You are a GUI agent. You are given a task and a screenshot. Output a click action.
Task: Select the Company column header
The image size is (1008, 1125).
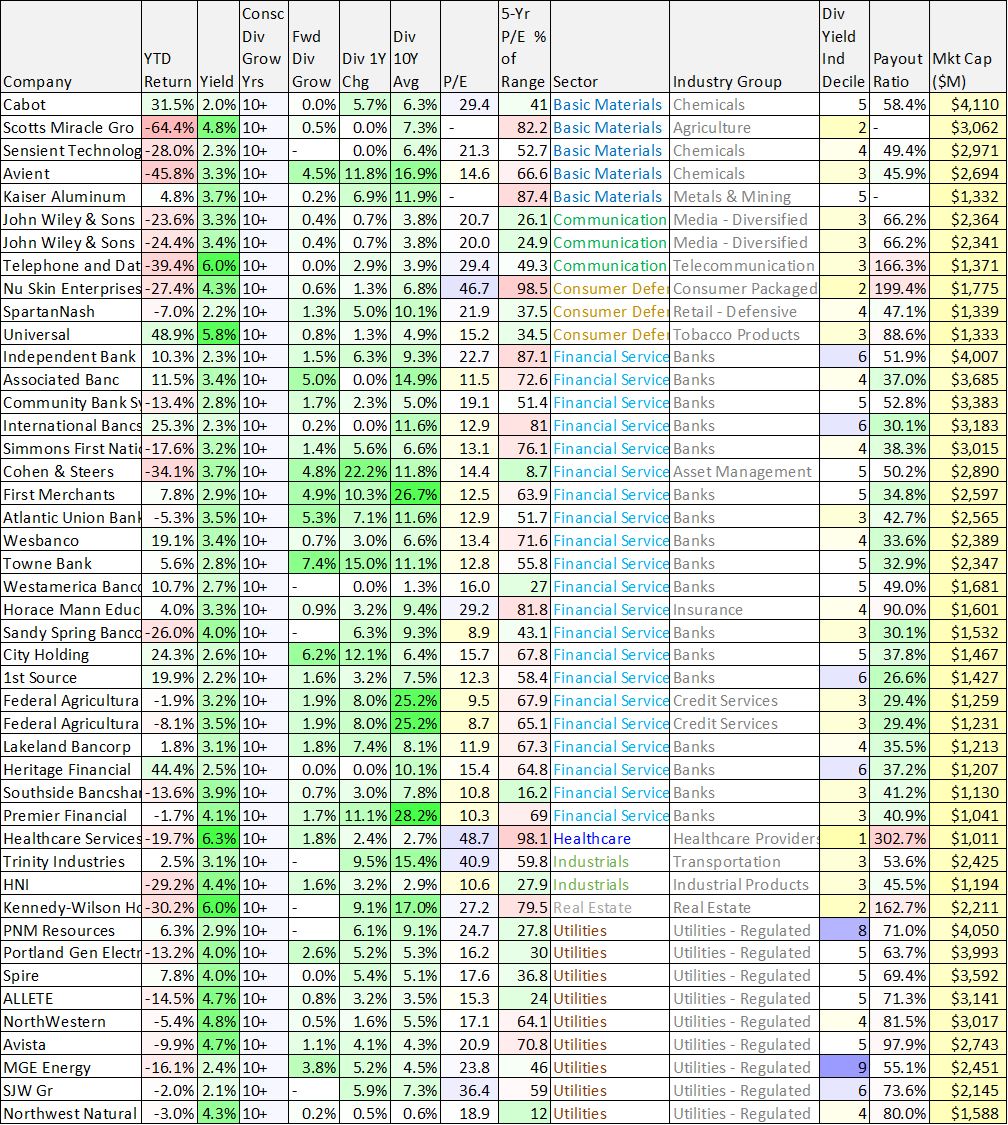point(71,47)
